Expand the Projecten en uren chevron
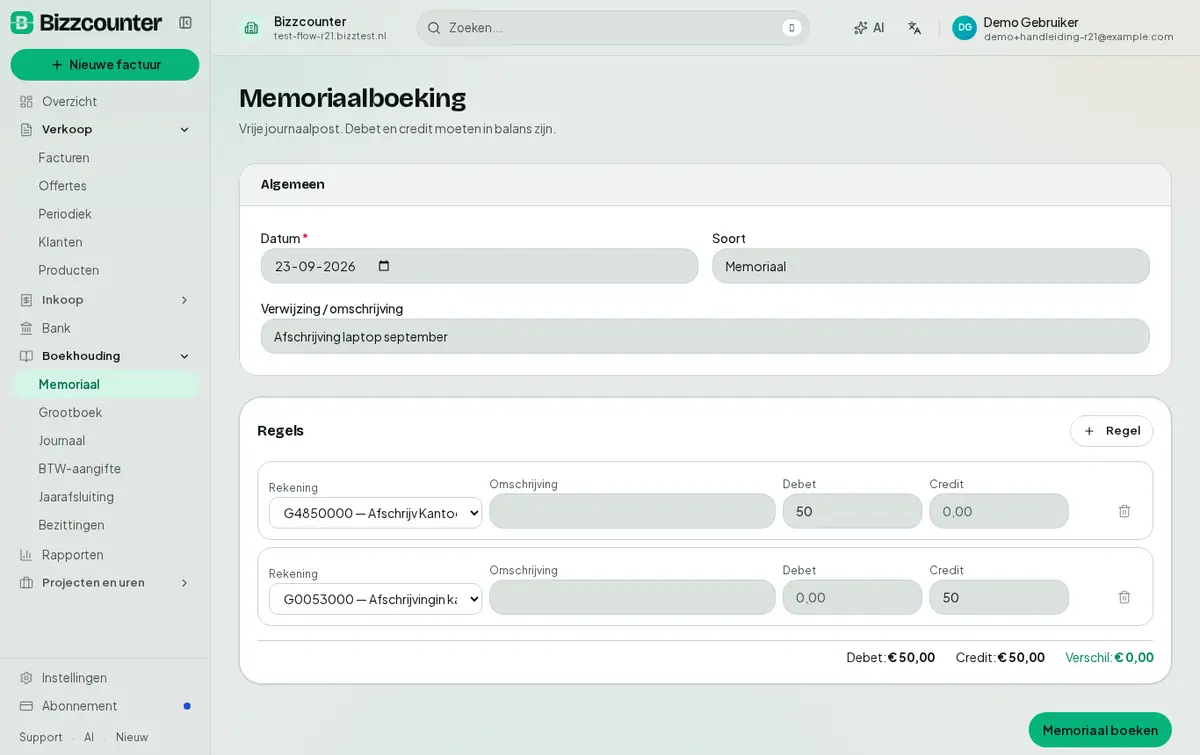 pos(184,582)
